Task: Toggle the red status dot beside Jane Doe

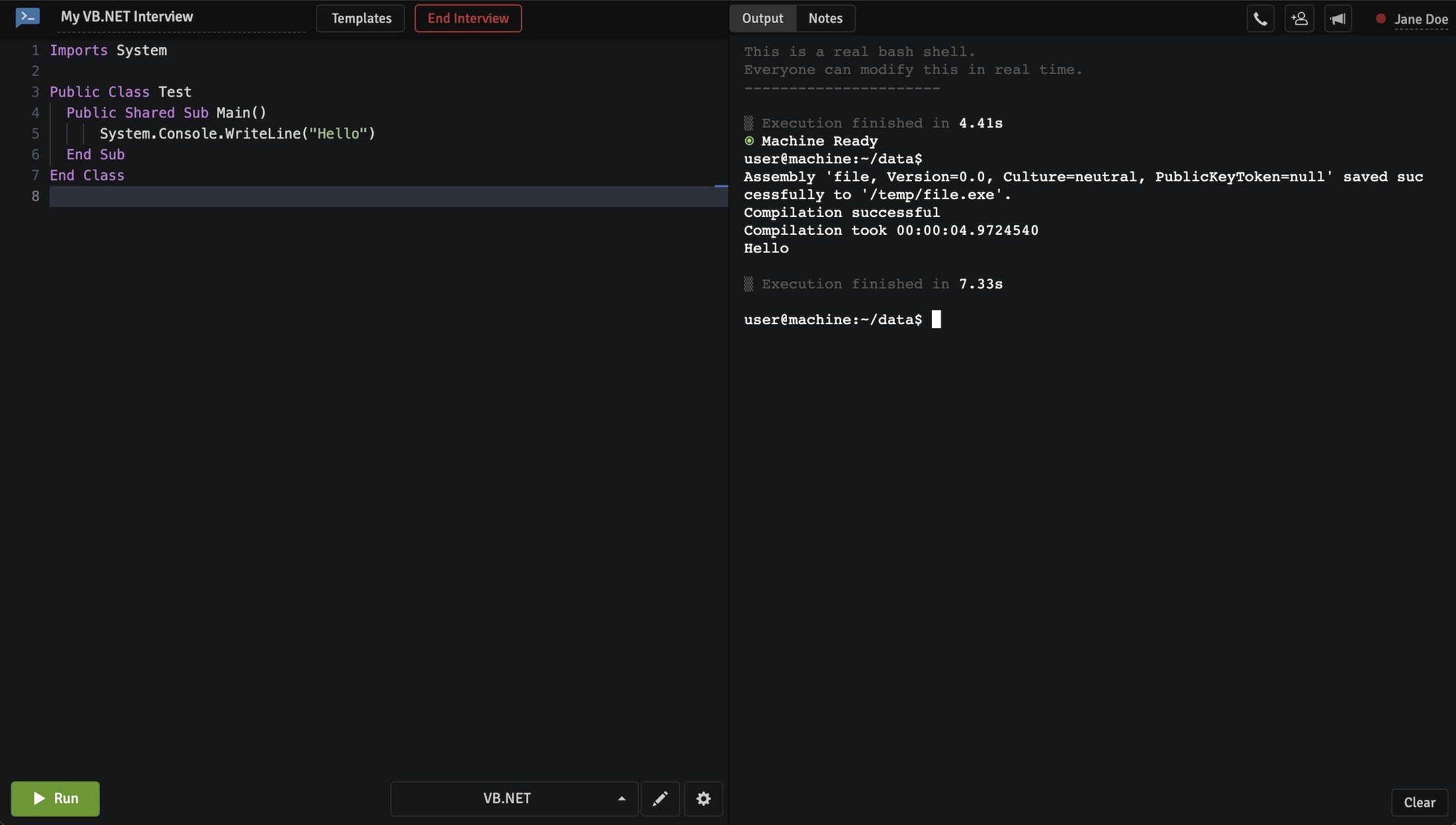Action: (x=1381, y=19)
